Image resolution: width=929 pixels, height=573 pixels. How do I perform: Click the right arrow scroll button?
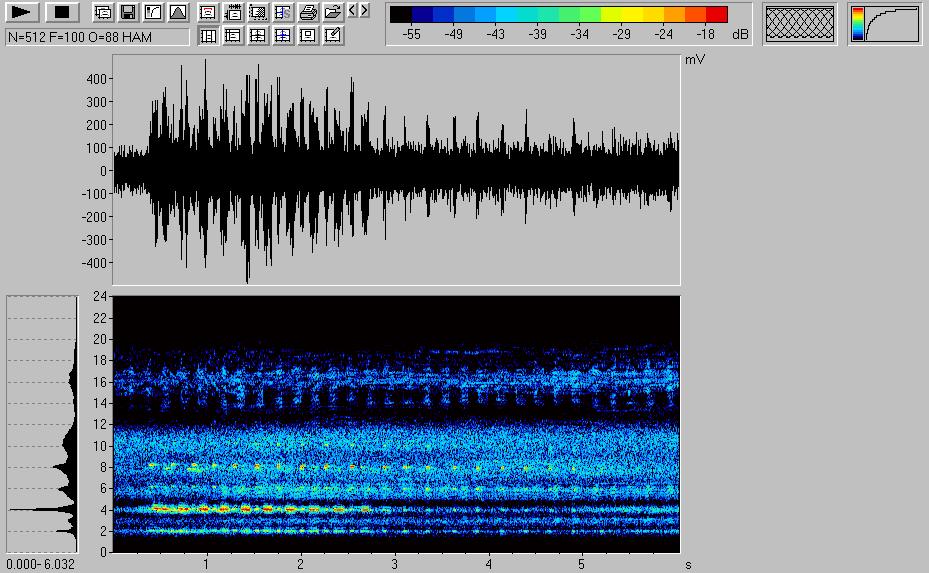click(364, 11)
